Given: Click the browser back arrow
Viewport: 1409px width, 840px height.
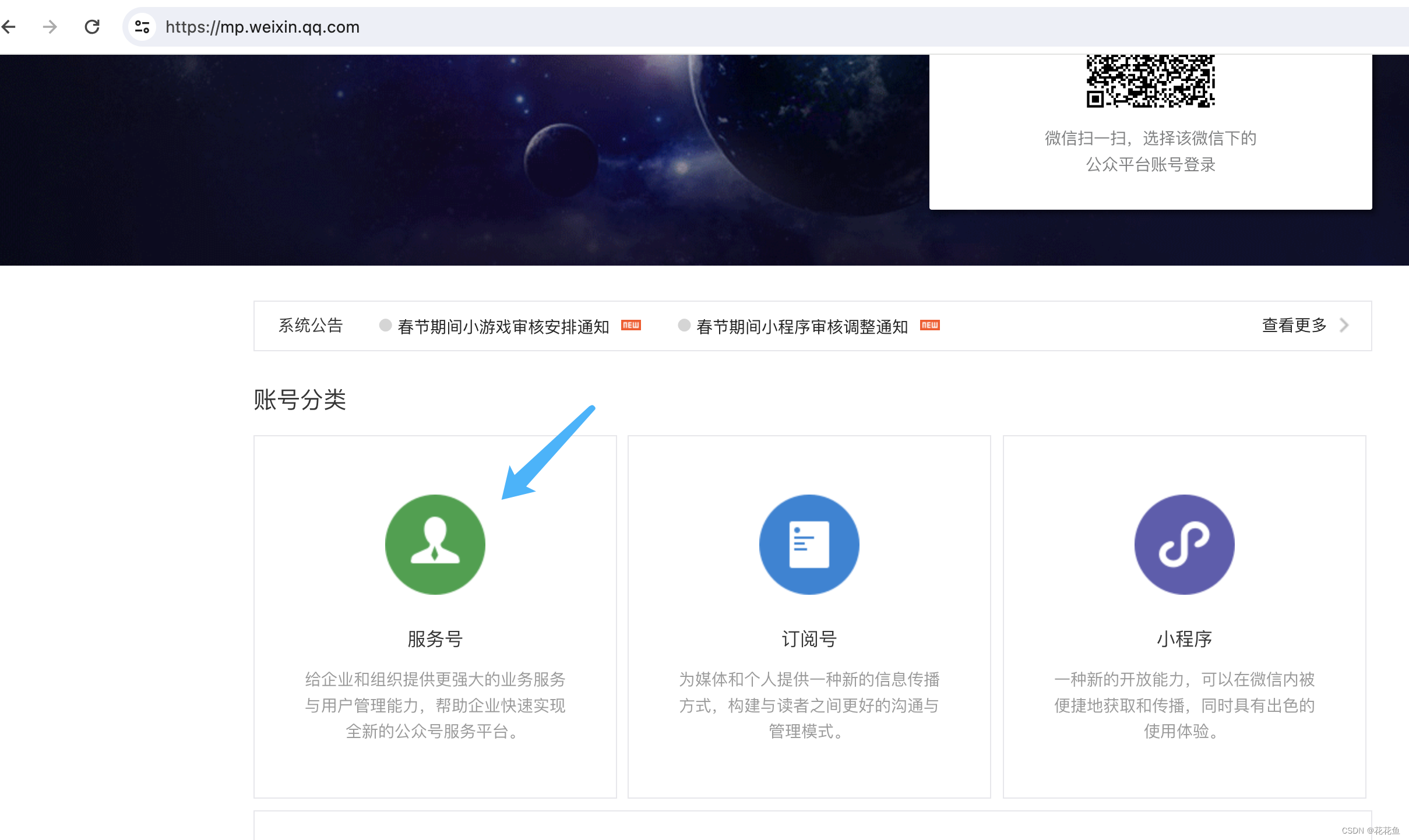Looking at the screenshot, I should pos(9,27).
